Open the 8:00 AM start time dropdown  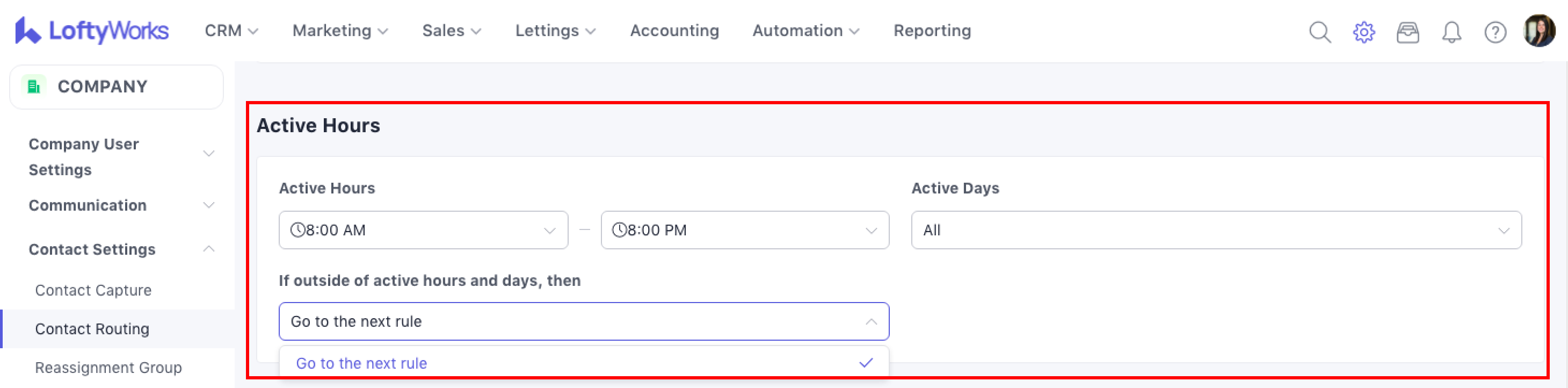click(x=423, y=230)
